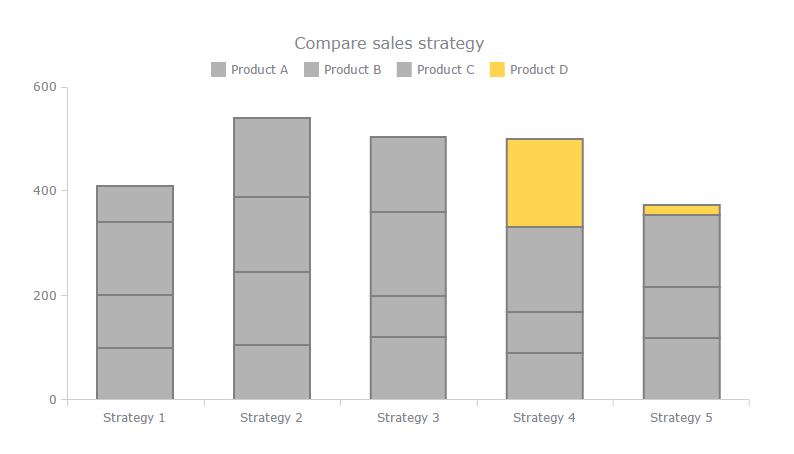Toggle the Product C legend label
The width and height of the screenshot is (794, 454).
(445, 70)
